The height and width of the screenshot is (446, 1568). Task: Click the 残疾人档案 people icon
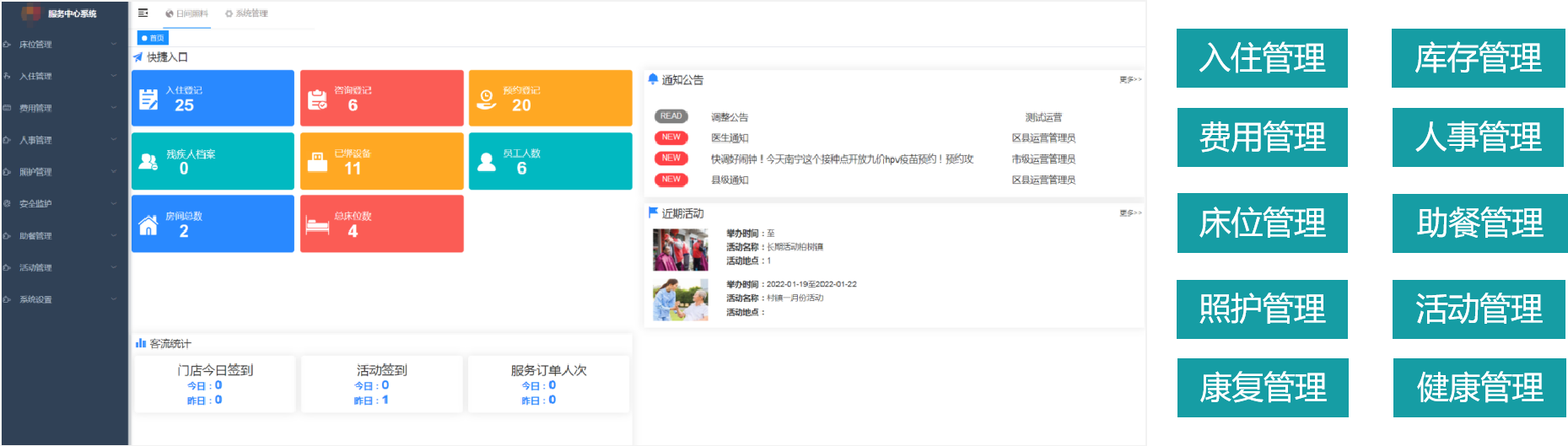[x=148, y=162]
